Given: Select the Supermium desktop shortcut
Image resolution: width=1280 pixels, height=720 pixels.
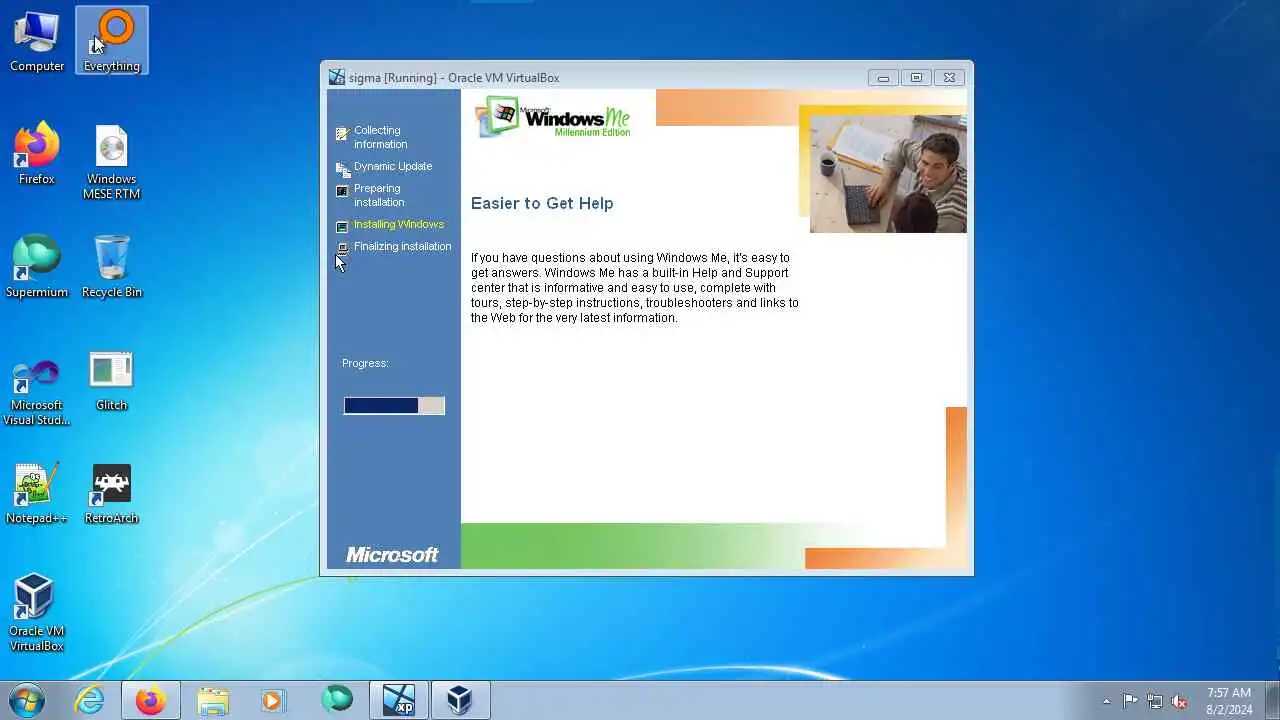Looking at the screenshot, I should pyautogui.click(x=37, y=267).
